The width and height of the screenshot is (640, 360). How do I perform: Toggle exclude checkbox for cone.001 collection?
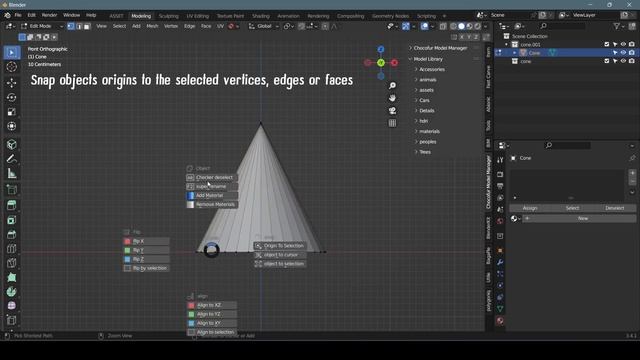(607, 44)
